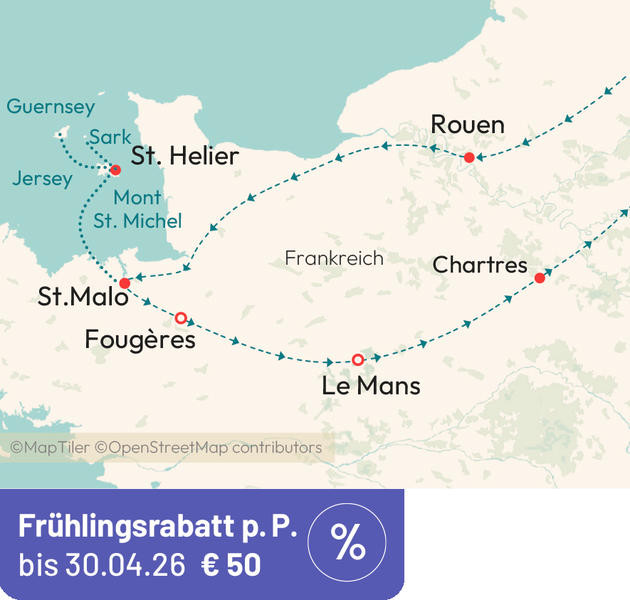Click the St. Helier red marker
Image resolution: width=630 pixels, height=600 pixels.
point(116,169)
